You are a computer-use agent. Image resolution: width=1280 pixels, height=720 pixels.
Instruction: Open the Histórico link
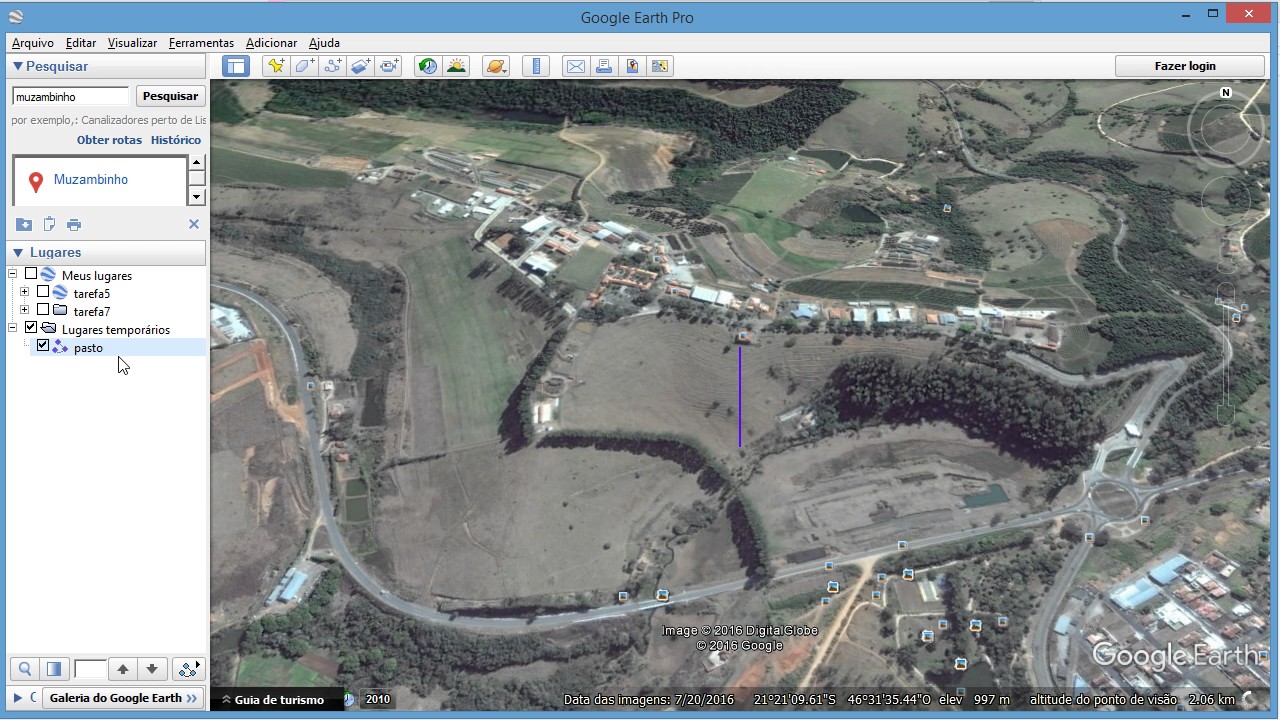coord(176,140)
